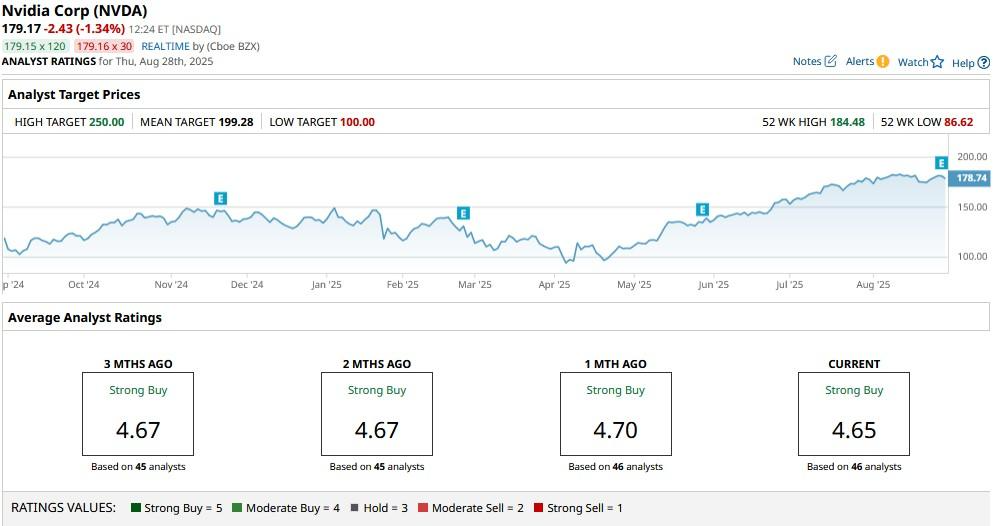Screen dimensions: 994x526
Task: Click the Help link
Action: point(963,63)
